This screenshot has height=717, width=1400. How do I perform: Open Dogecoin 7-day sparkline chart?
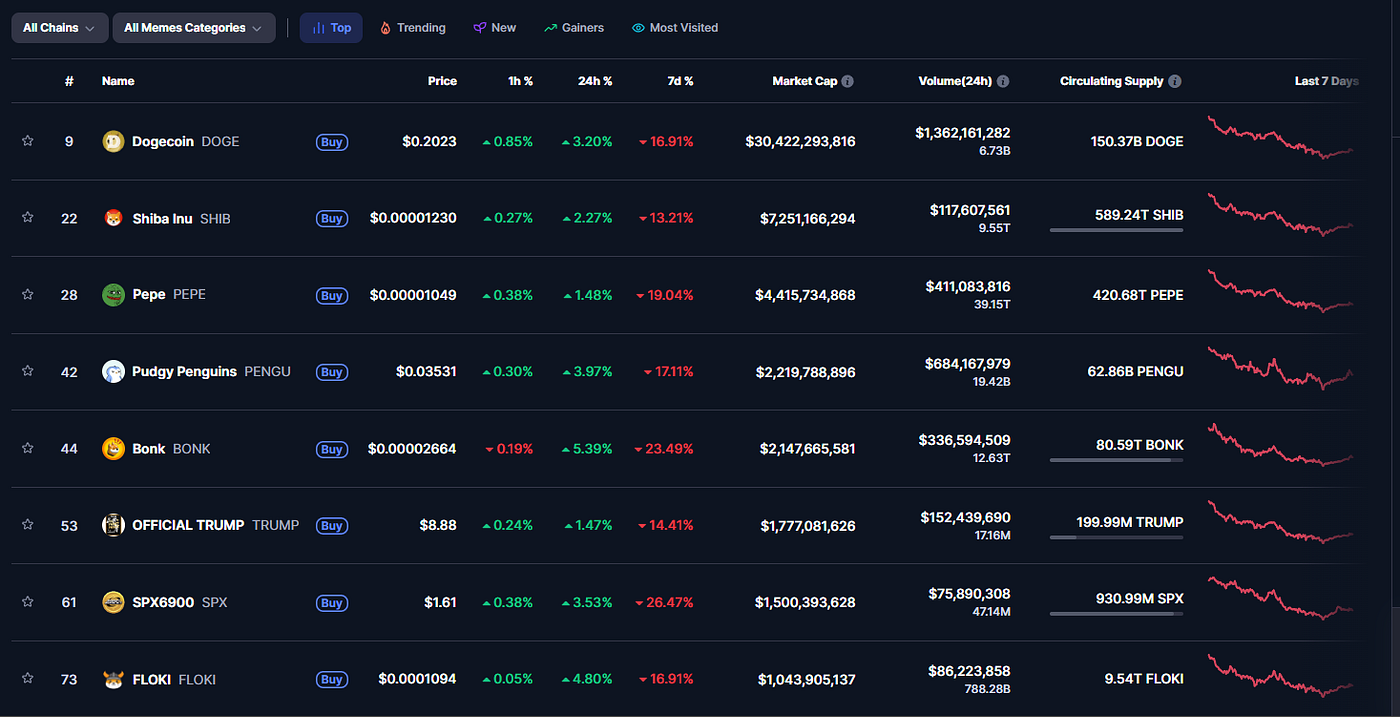(1282, 138)
